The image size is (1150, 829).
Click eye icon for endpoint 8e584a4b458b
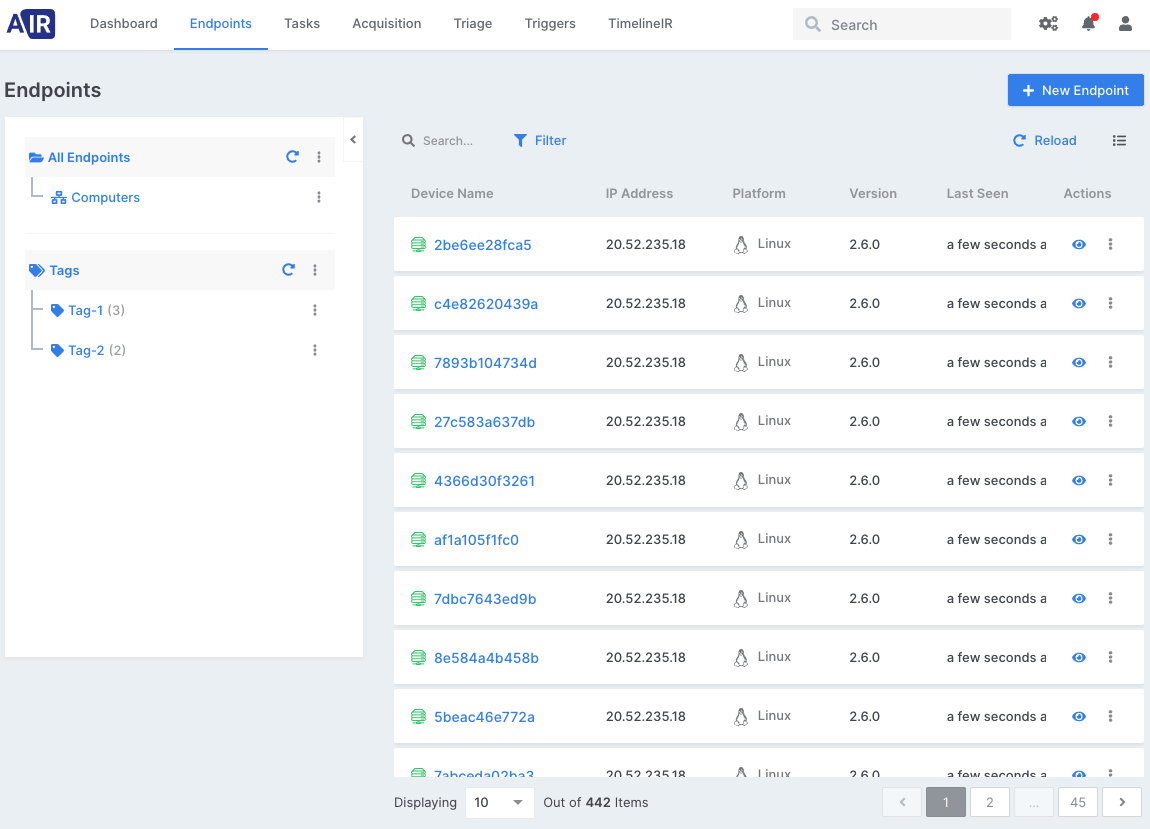click(1079, 658)
